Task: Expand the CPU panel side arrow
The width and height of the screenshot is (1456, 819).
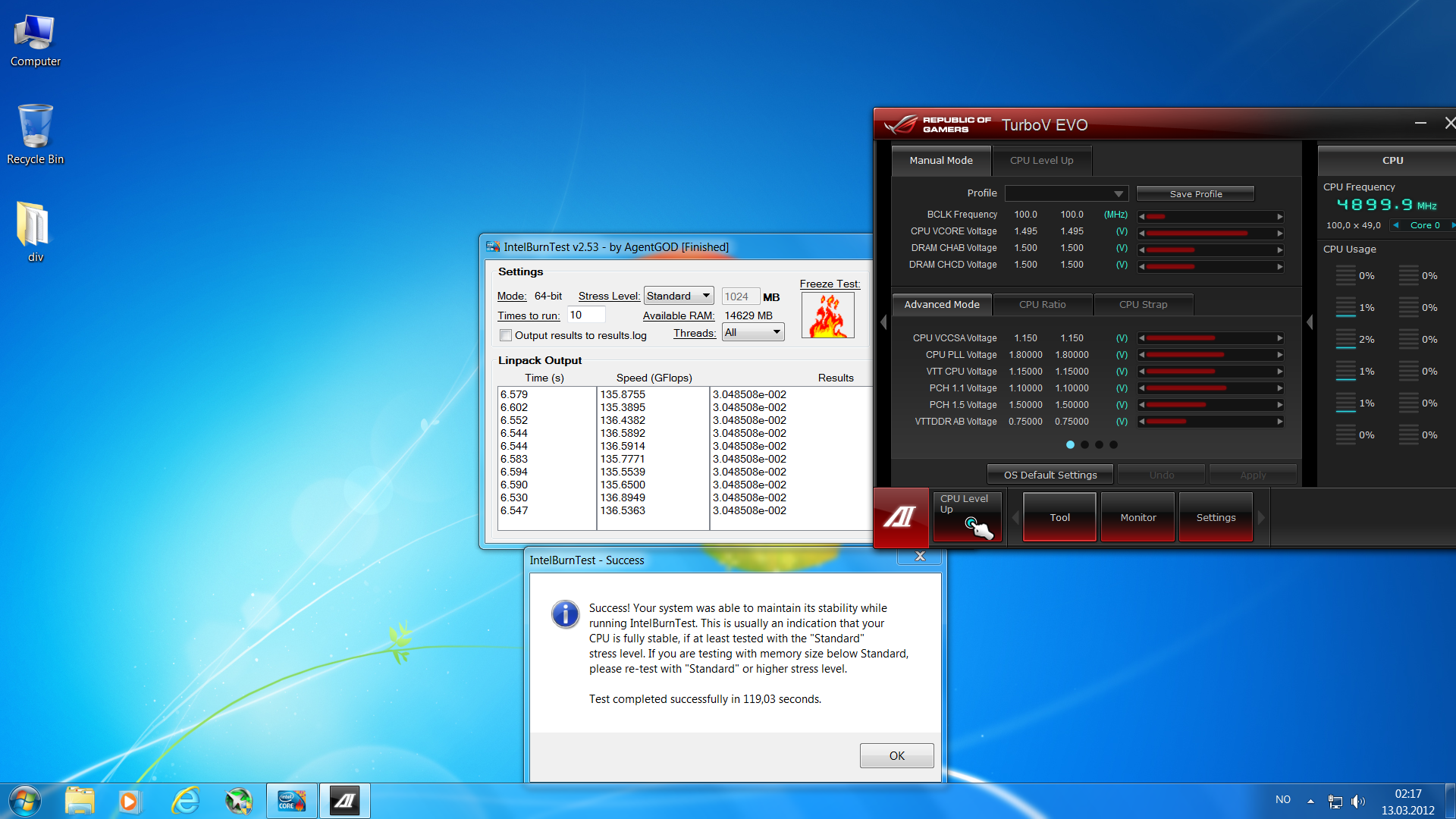Action: (1310, 322)
